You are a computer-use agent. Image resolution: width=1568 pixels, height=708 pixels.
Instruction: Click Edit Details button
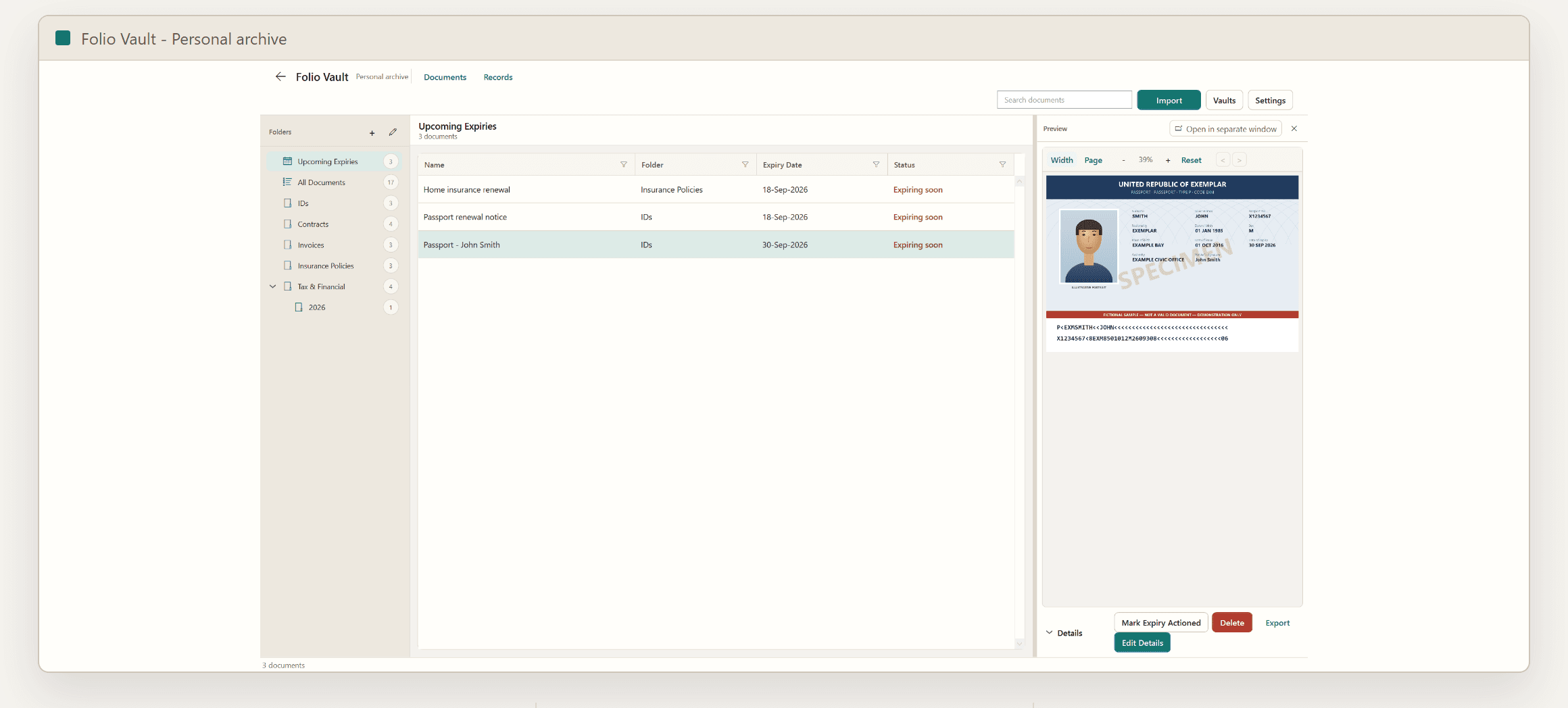coord(1142,643)
